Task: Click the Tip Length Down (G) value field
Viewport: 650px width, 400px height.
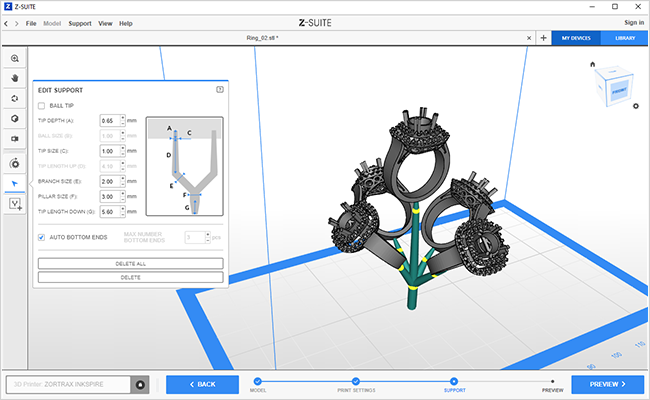Action: (x=110, y=212)
